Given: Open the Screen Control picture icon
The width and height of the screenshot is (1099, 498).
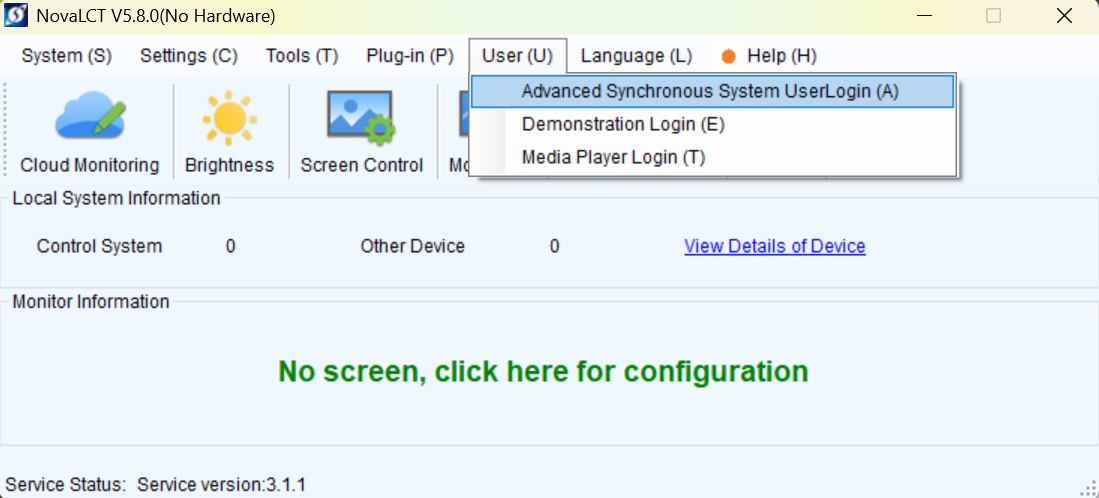Looking at the screenshot, I should pyautogui.click(x=362, y=117).
